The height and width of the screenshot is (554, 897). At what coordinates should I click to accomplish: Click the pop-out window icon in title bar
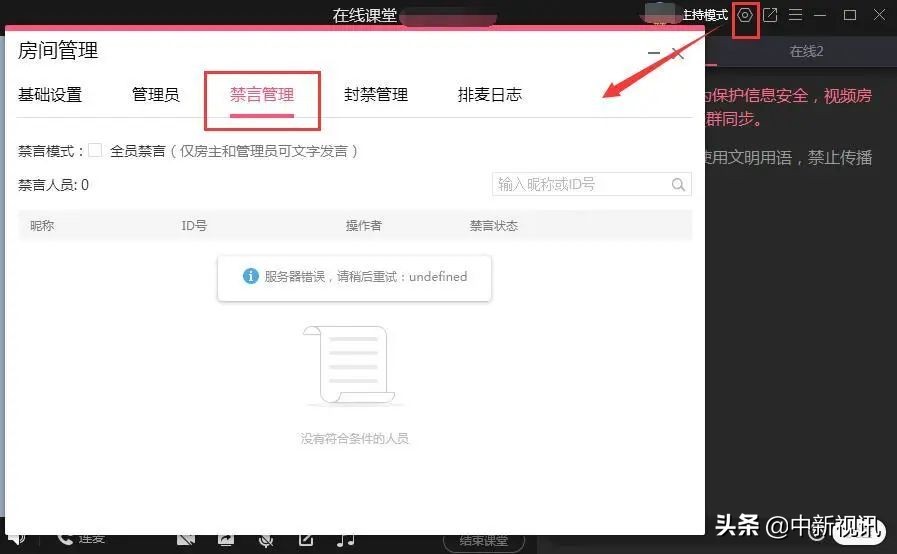point(770,15)
